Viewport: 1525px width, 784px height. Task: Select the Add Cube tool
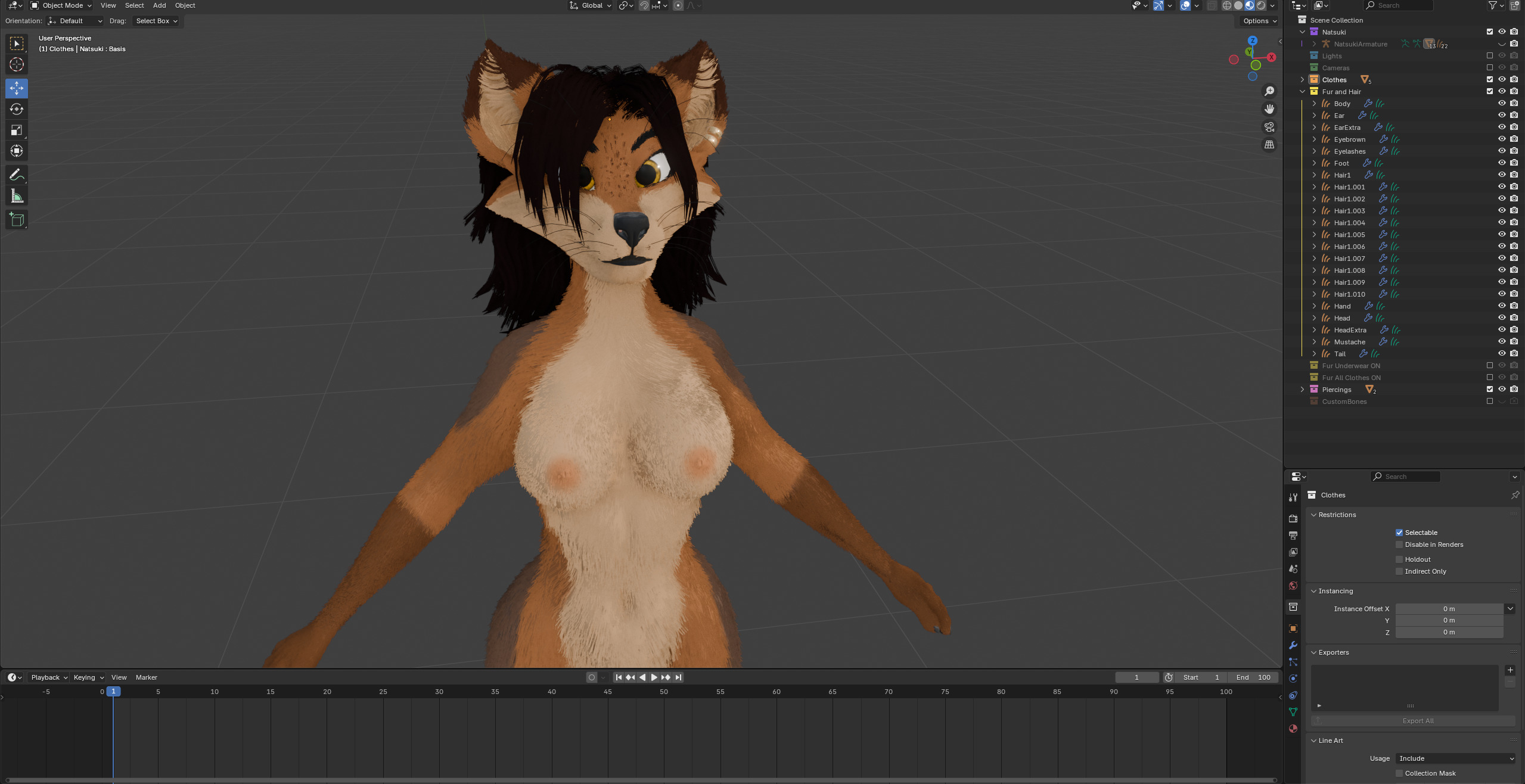[17, 219]
